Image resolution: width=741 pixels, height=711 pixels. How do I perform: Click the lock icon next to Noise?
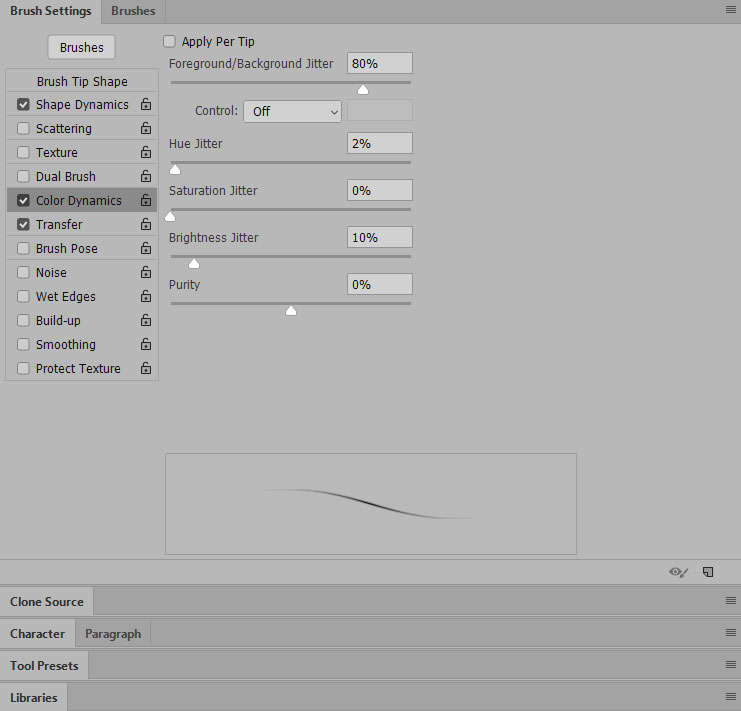point(146,272)
